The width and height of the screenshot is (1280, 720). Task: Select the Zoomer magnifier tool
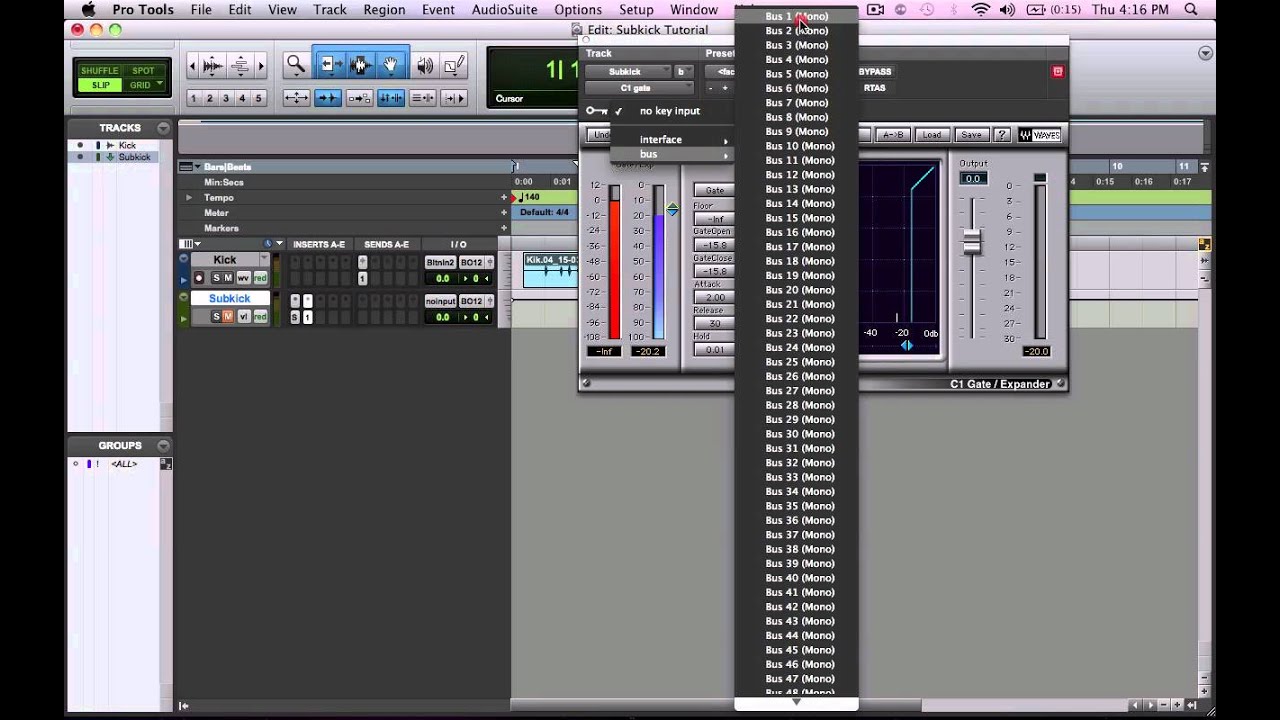[x=296, y=65]
